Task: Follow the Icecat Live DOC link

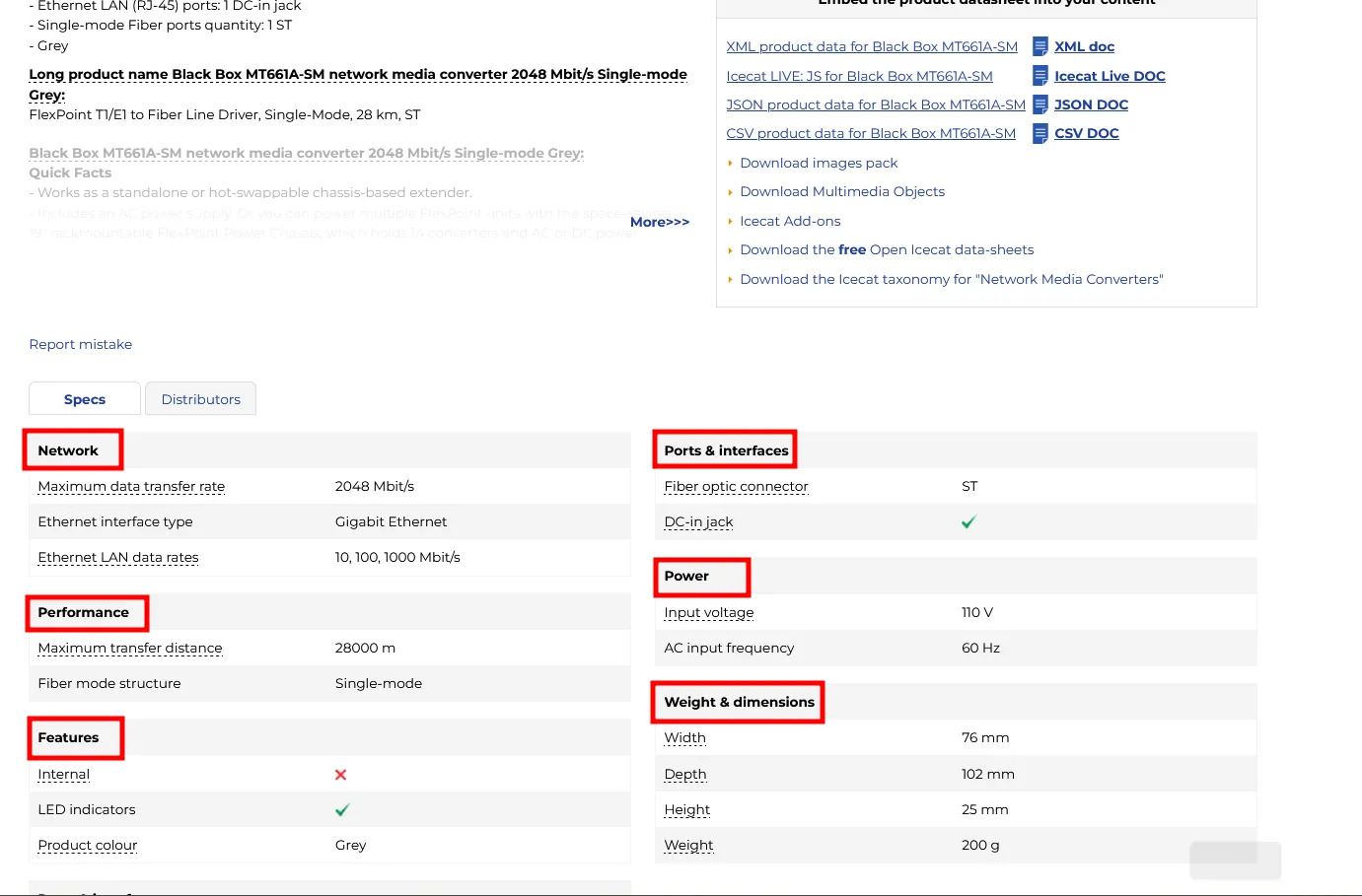Action: 1110,76
